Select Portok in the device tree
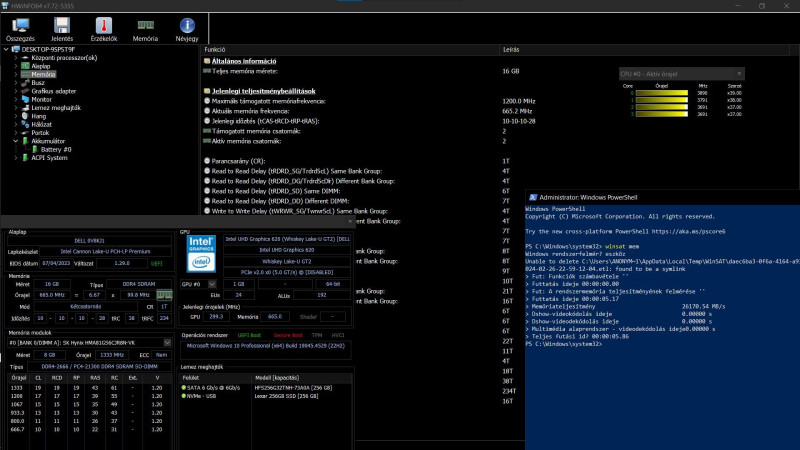 click(40, 133)
